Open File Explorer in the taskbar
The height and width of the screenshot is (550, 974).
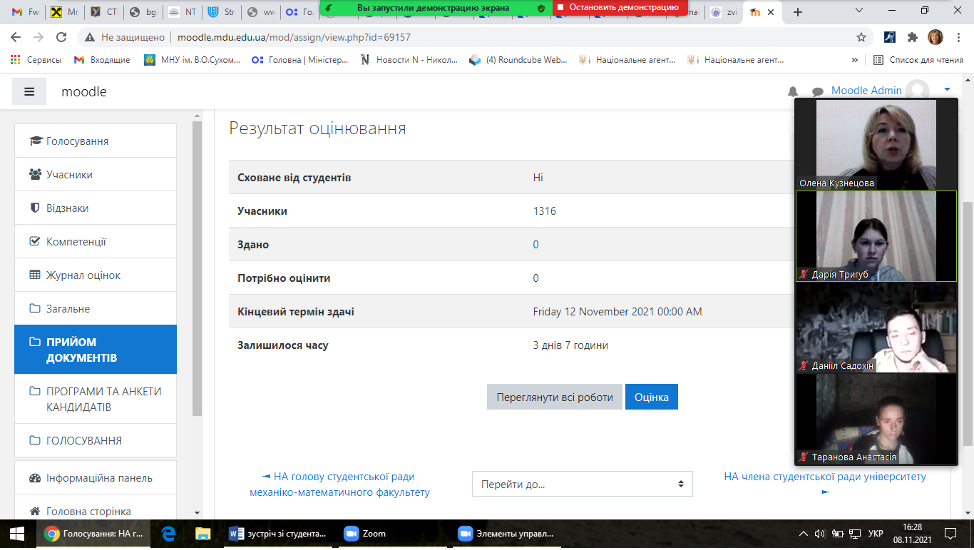pyautogui.click(x=202, y=534)
